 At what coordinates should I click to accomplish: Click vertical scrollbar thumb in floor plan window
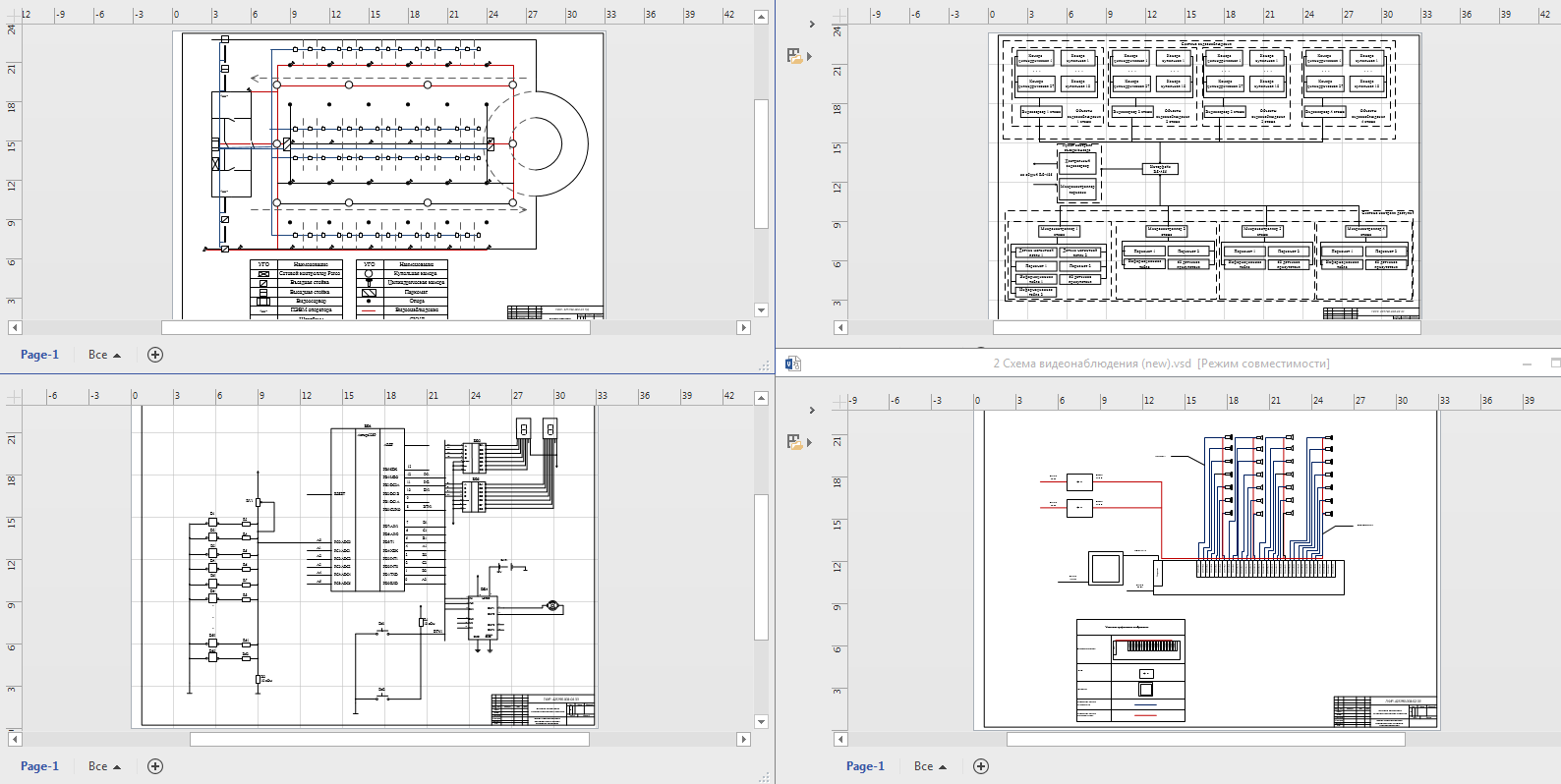(761, 164)
